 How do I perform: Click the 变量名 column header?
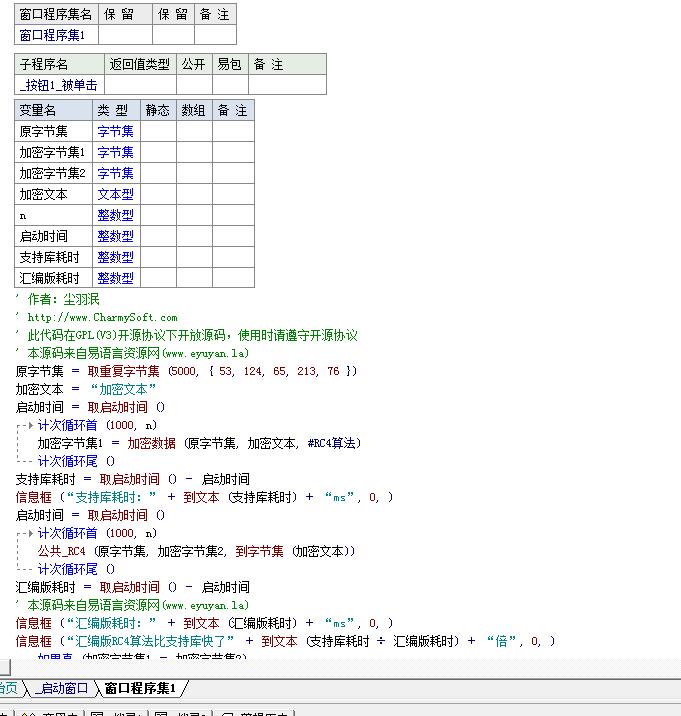pyautogui.click(x=53, y=110)
